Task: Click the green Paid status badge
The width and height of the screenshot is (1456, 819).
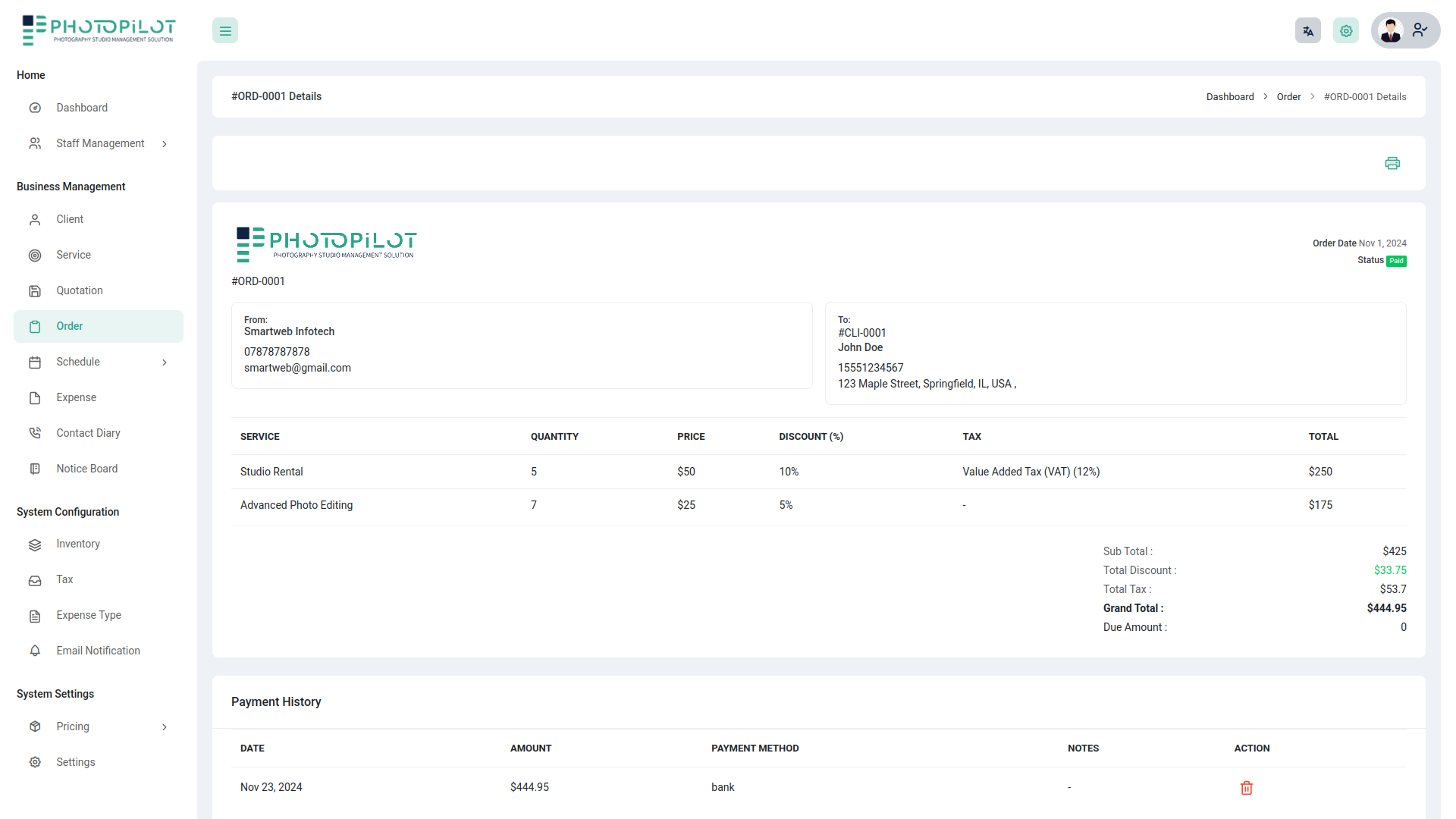Action: coord(1396,261)
